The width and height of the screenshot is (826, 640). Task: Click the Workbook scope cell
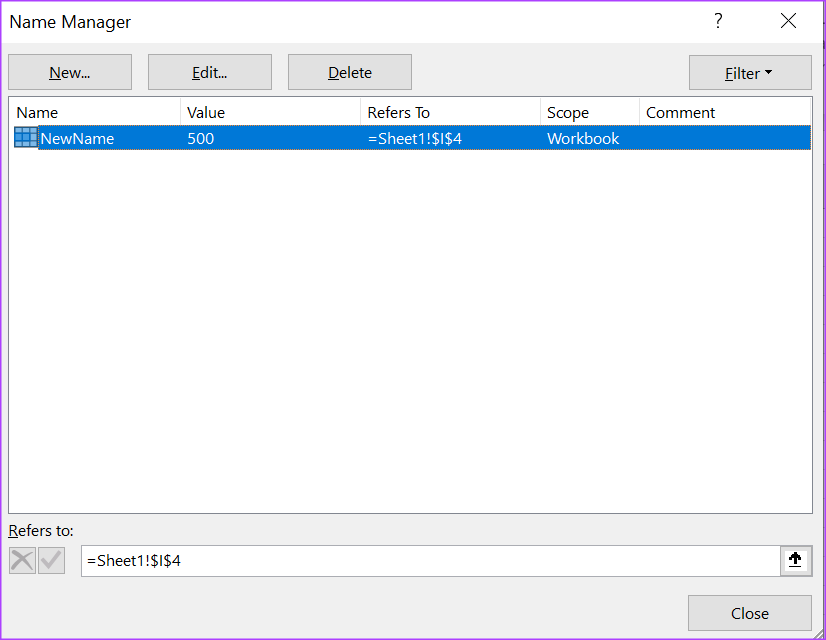point(583,139)
